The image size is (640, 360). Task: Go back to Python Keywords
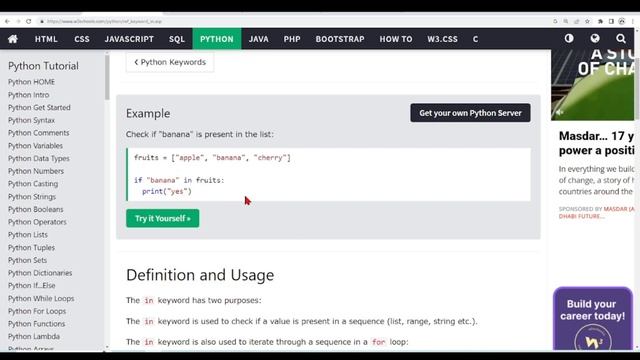point(170,62)
